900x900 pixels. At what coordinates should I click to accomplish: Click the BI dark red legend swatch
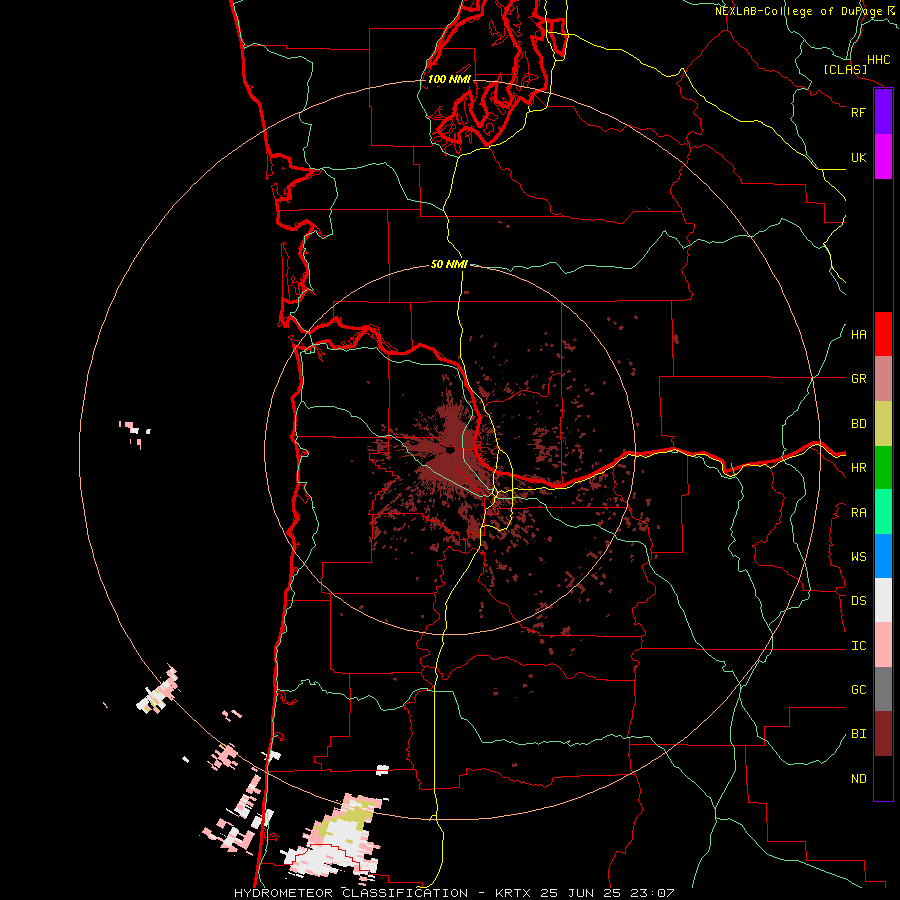coord(883,734)
